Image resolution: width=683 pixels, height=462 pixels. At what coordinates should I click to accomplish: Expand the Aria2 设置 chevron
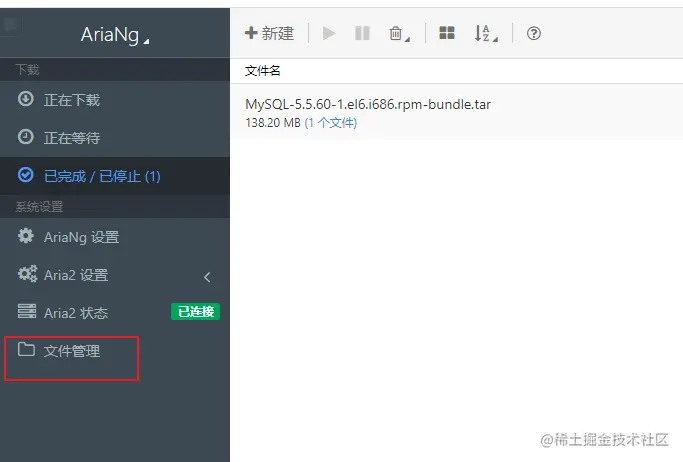click(x=207, y=277)
